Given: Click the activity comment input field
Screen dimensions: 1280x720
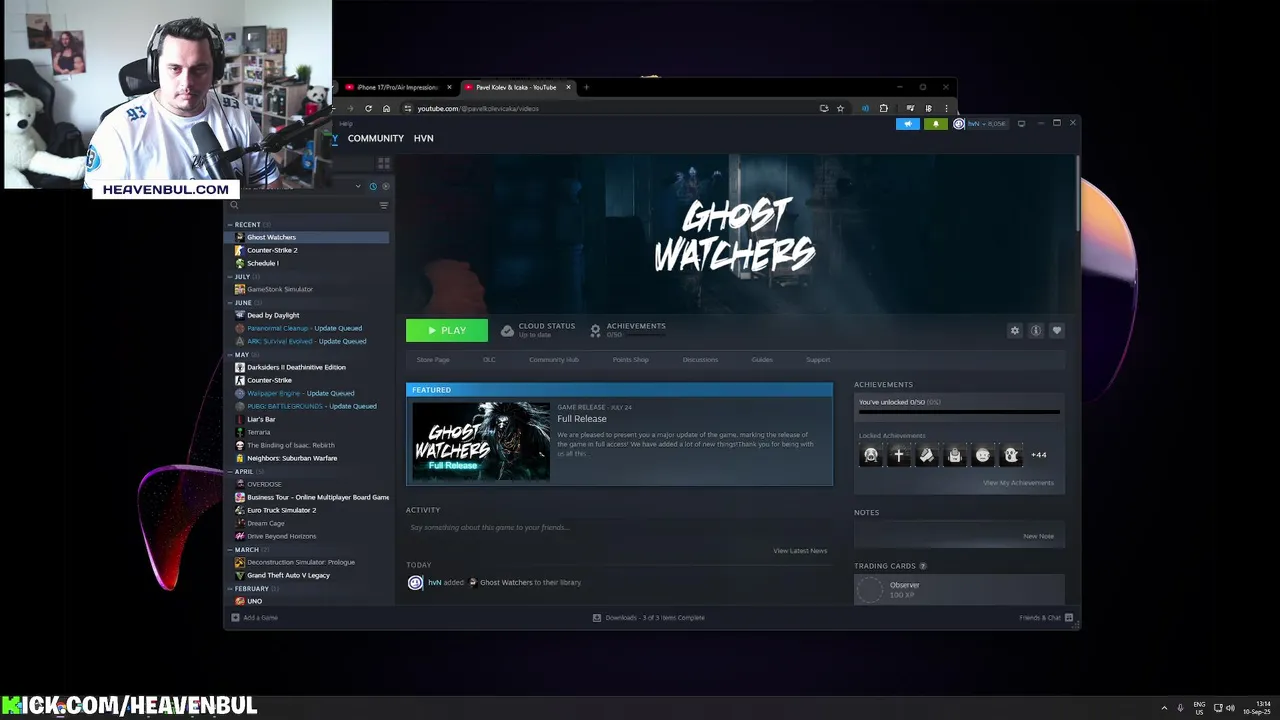Looking at the screenshot, I should [x=619, y=527].
